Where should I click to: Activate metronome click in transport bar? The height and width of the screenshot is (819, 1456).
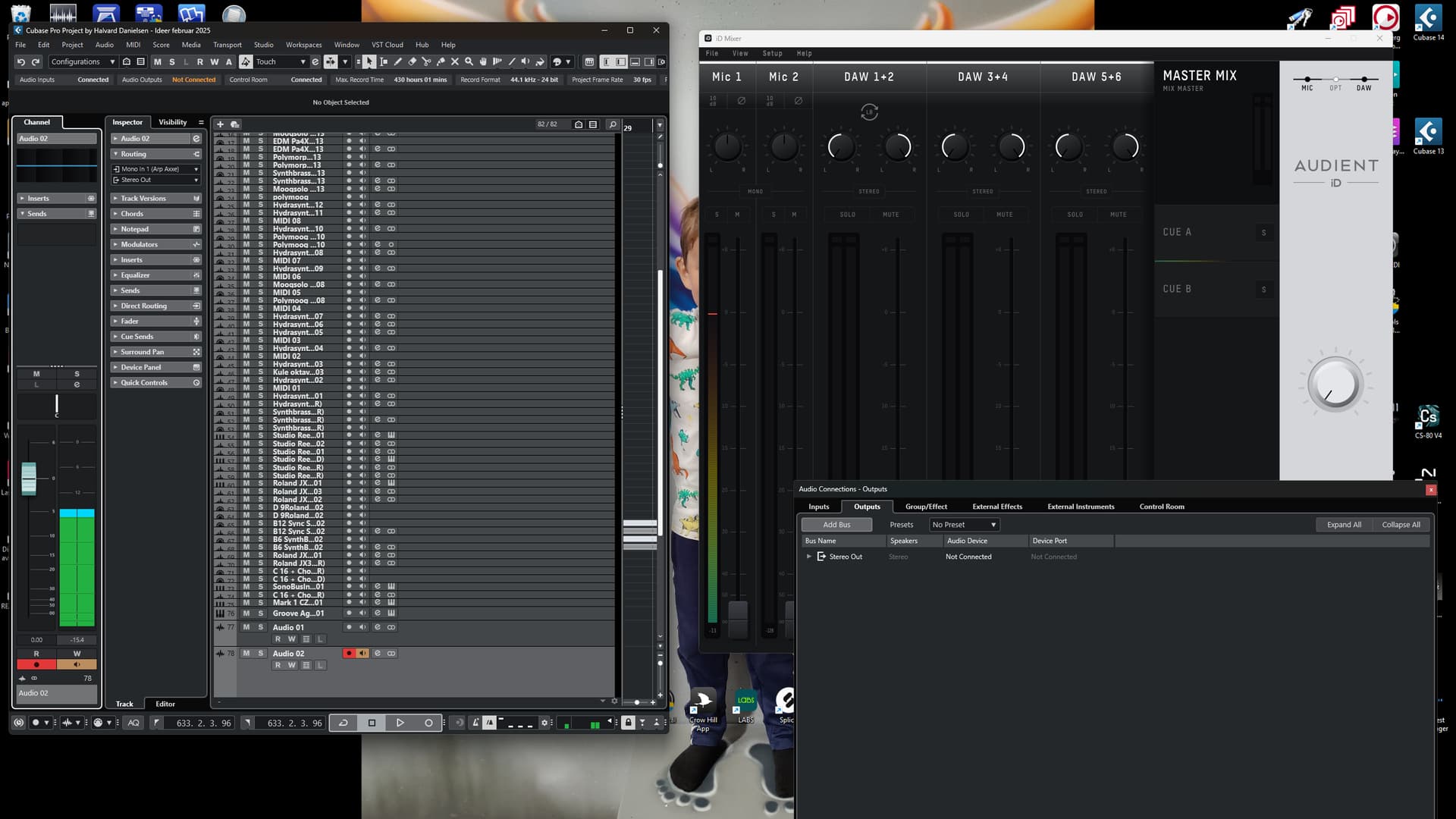click(x=475, y=723)
